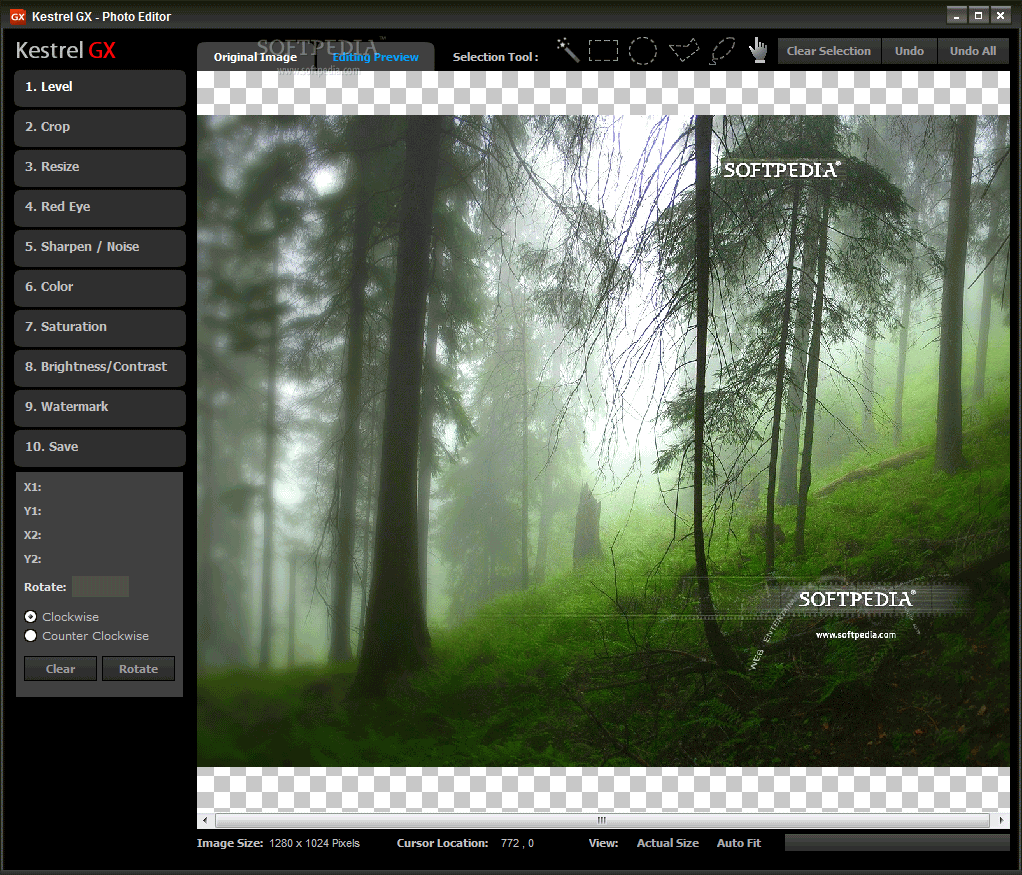Open the 4. Red Eye panel
Viewport: 1022px width, 875px height.
(x=100, y=207)
